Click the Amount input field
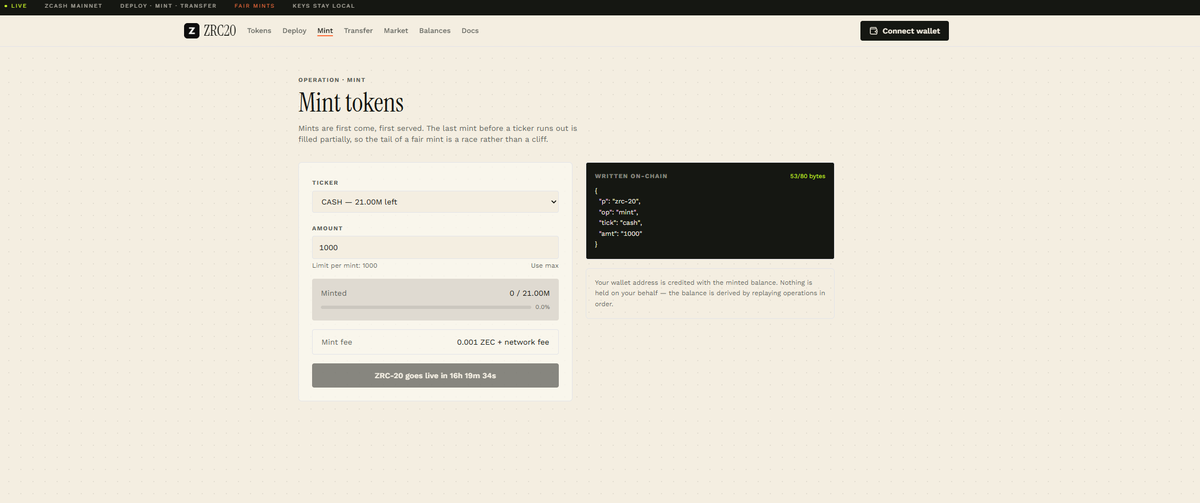This screenshot has width=1200, height=503. click(435, 247)
